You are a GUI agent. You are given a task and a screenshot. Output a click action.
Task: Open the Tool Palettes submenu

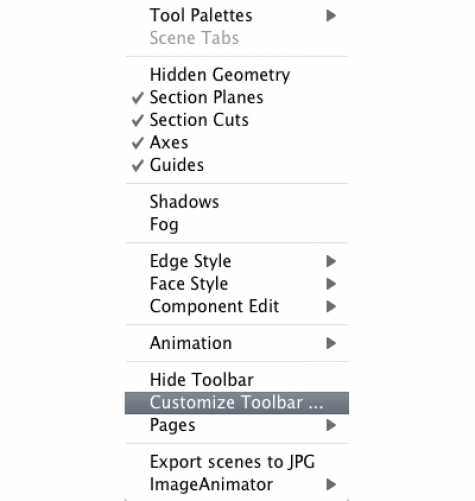(x=237, y=15)
